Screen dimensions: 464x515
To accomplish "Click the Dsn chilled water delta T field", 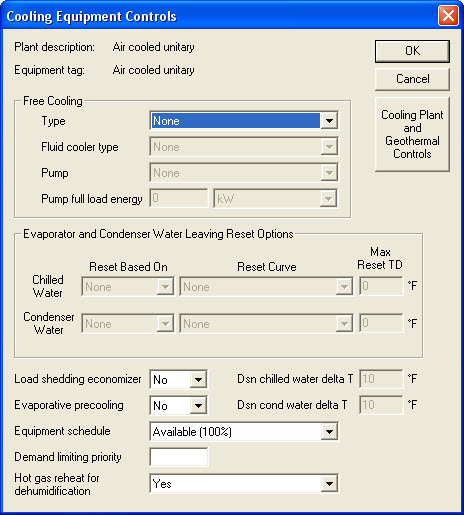I will 381,379.
